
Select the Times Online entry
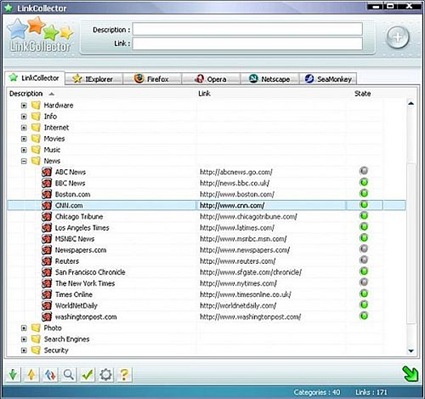(74, 295)
